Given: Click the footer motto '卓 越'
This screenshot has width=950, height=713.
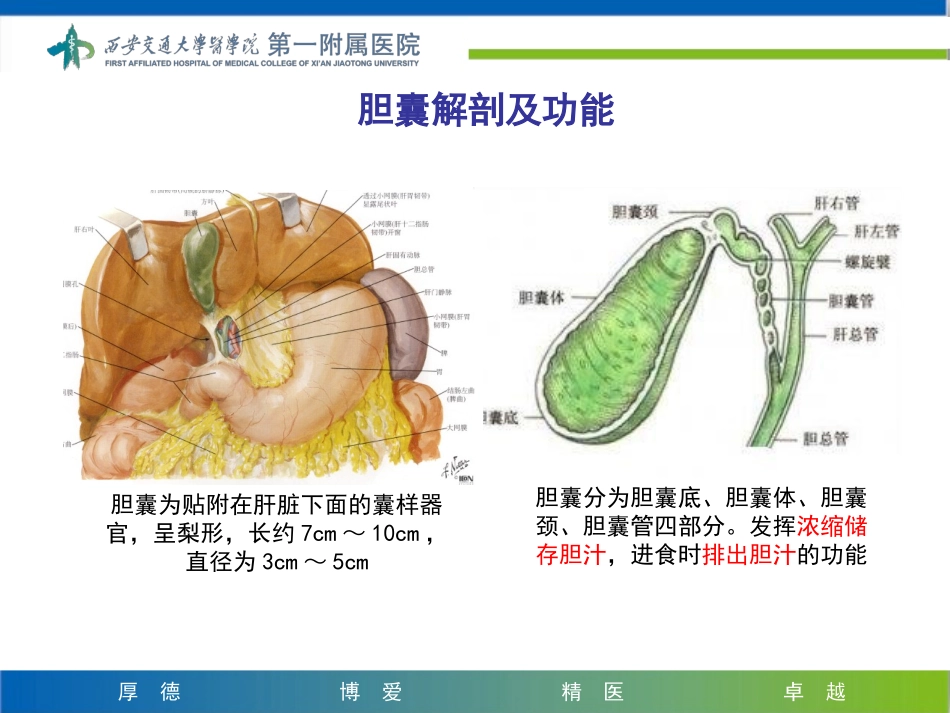Looking at the screenshot, I should coord(814,691).
